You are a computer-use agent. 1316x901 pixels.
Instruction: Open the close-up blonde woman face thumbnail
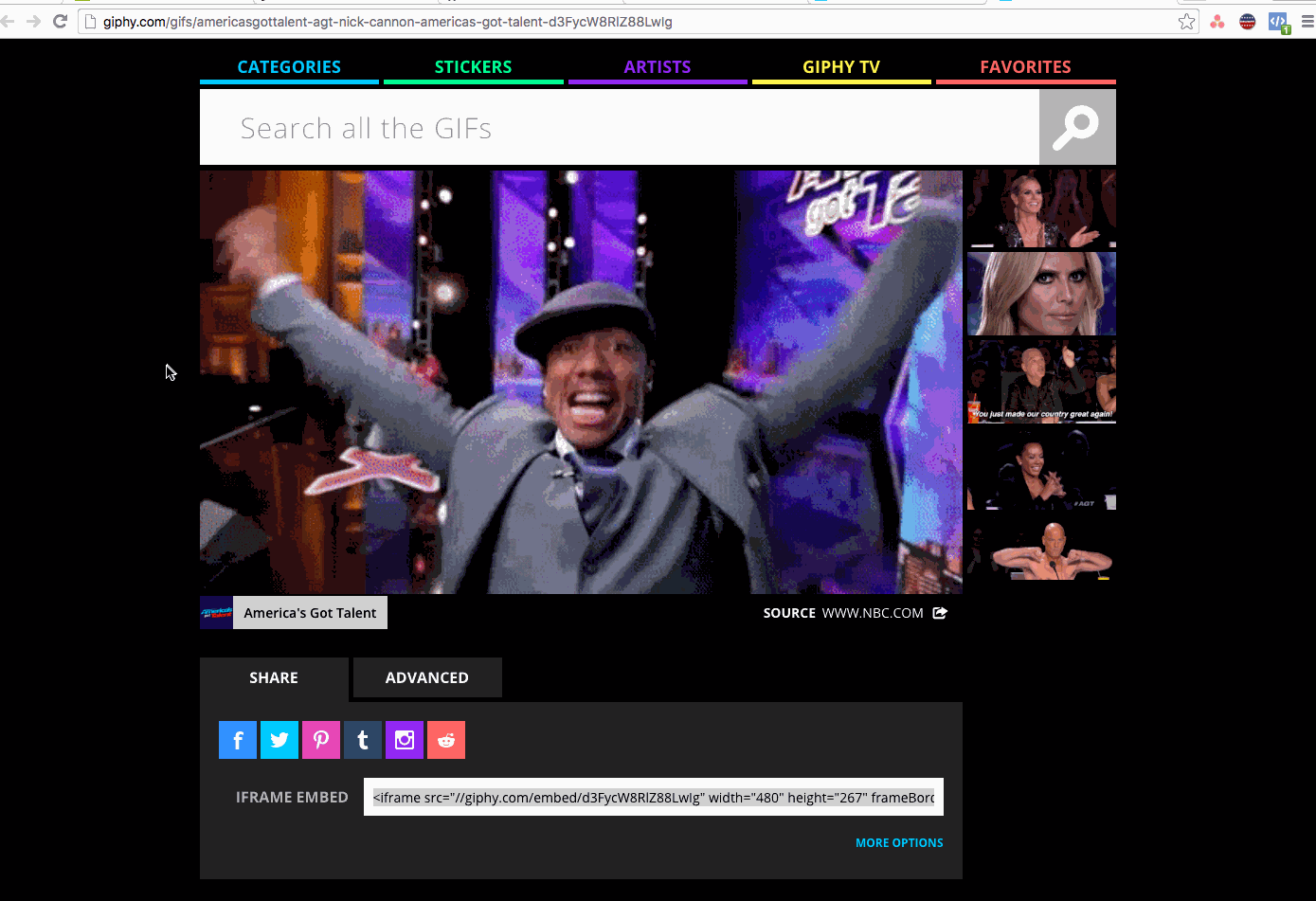(x=1041, y=294)
